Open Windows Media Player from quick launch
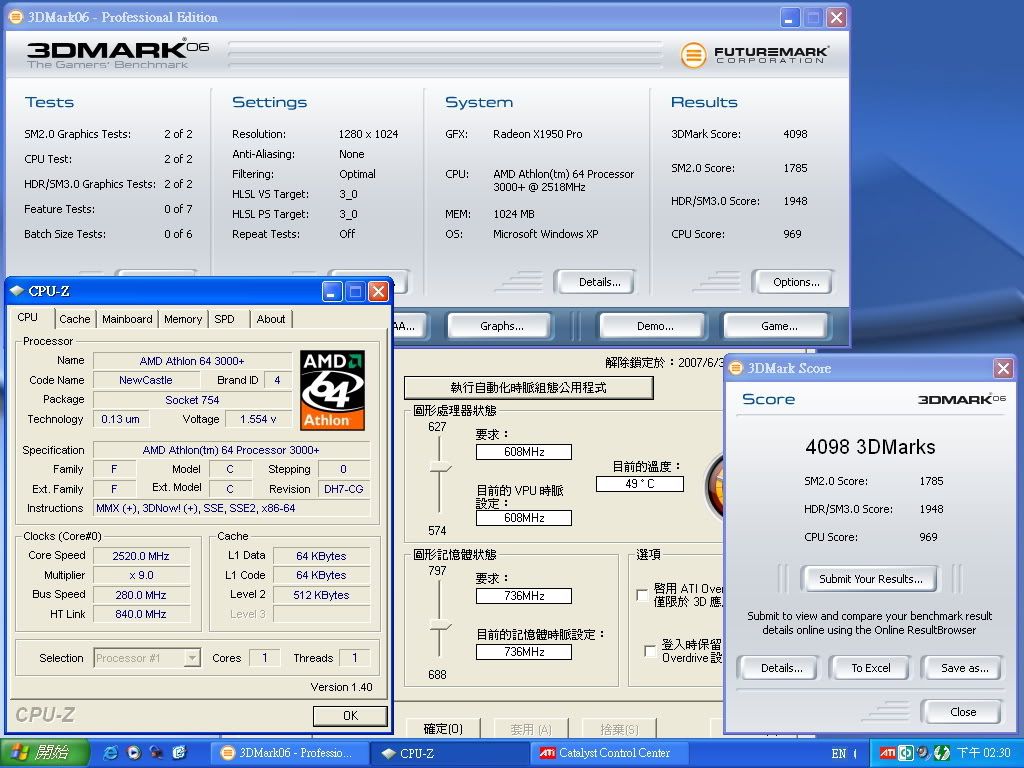The width and height of the screenshot is (1024, 768). click(x=133, y=753)
